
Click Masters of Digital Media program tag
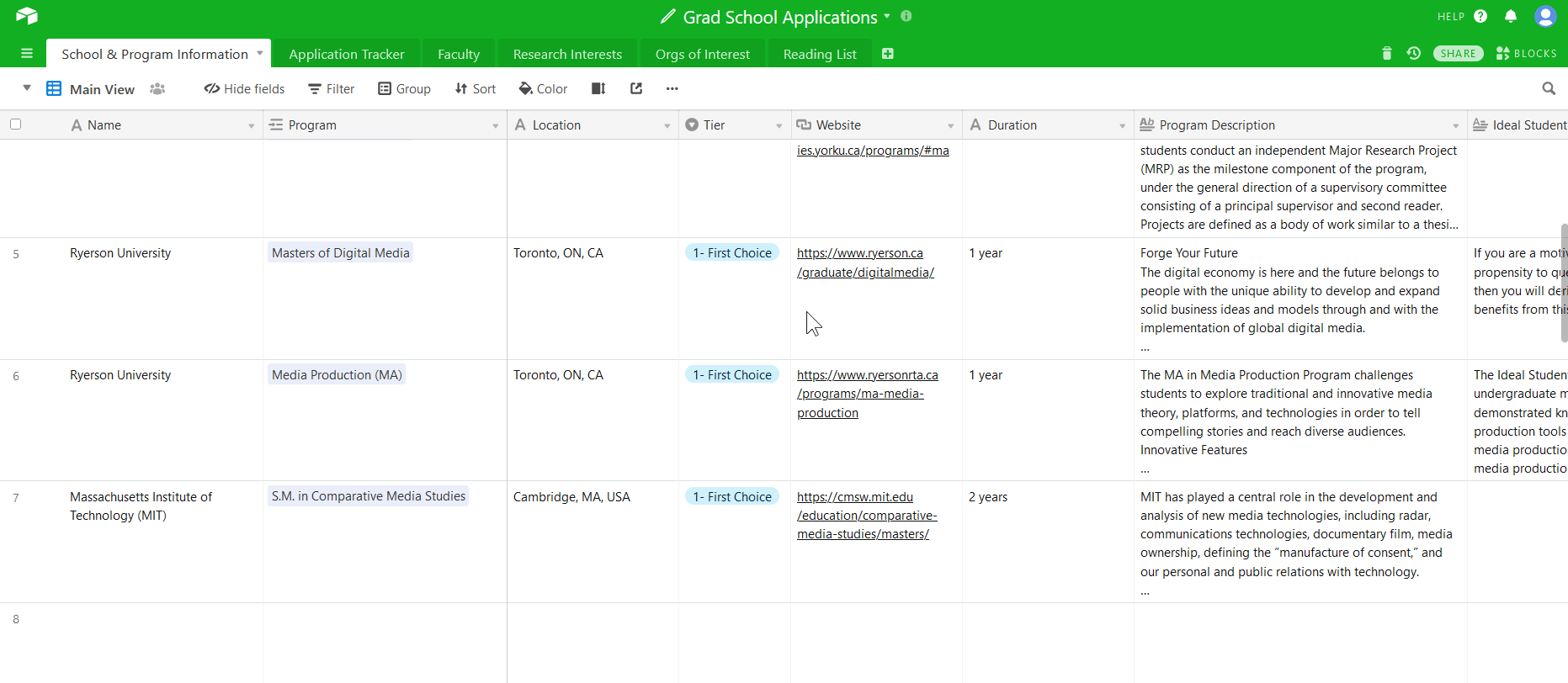(341, 252)
